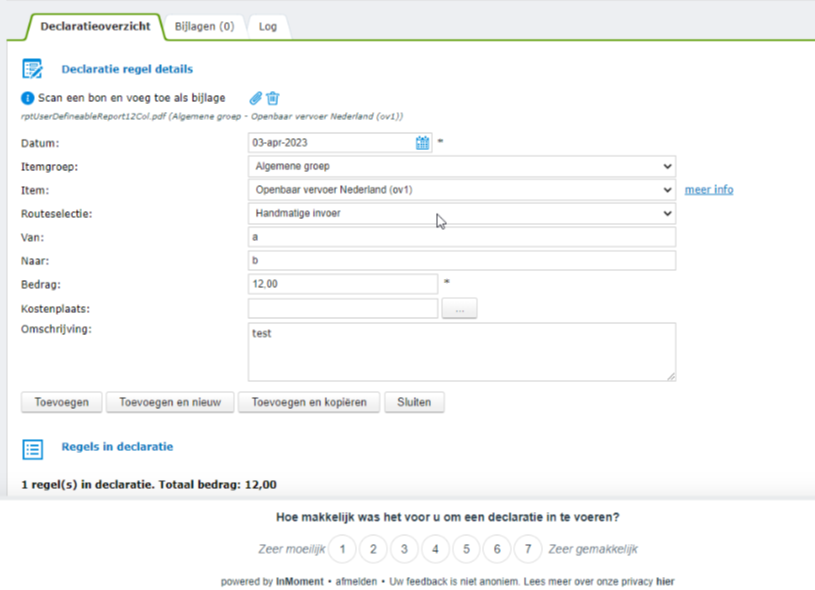This screenshot has width=815, height=590.
Task: Click the blue info icon near scan text
Action: coord(28,98)
